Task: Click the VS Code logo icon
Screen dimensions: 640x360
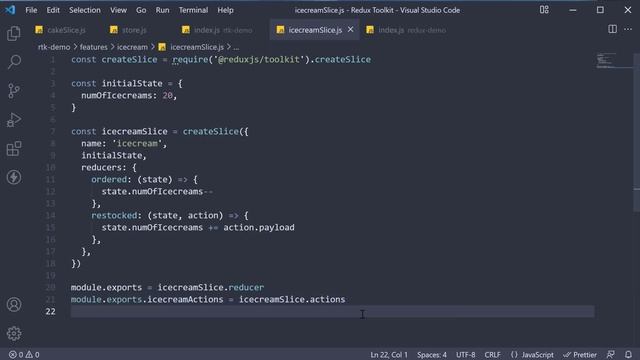Action: (10, 10)
